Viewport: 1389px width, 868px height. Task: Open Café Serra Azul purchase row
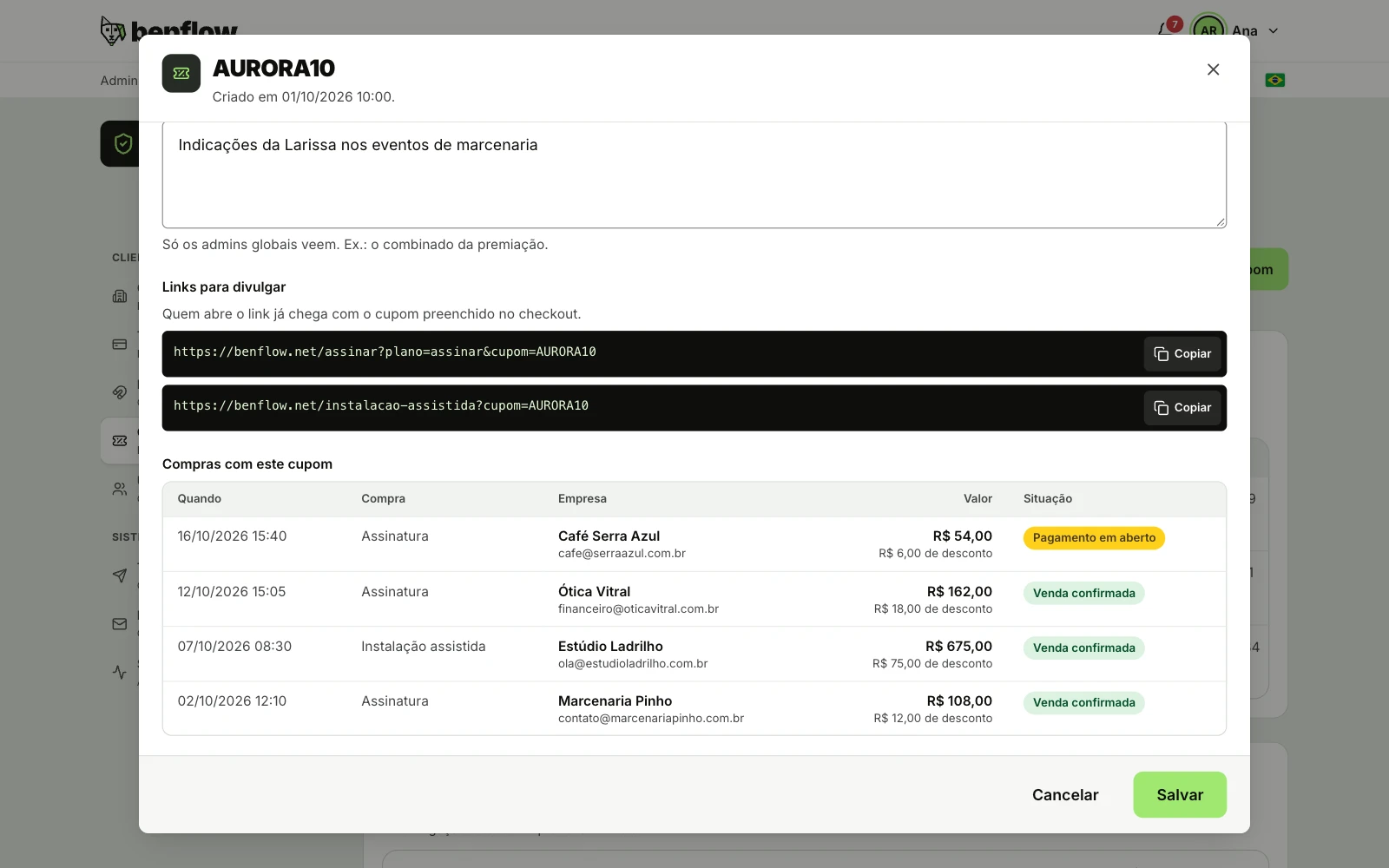click(694, 544)
